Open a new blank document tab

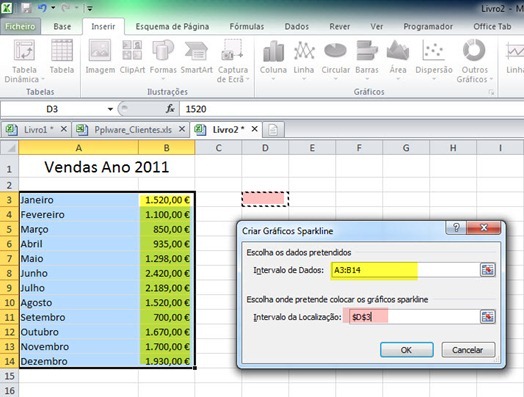[x=273, y=130]
